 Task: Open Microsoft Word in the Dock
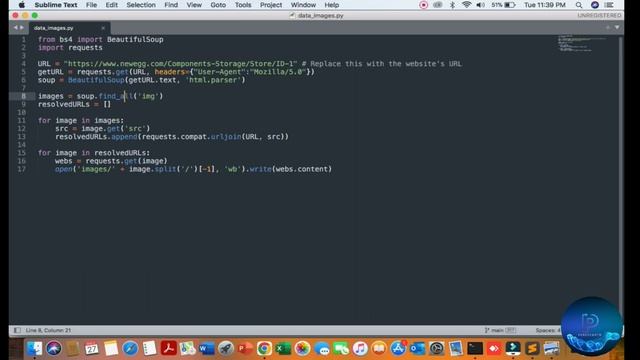pyautogui.click(x=207, y=348)
